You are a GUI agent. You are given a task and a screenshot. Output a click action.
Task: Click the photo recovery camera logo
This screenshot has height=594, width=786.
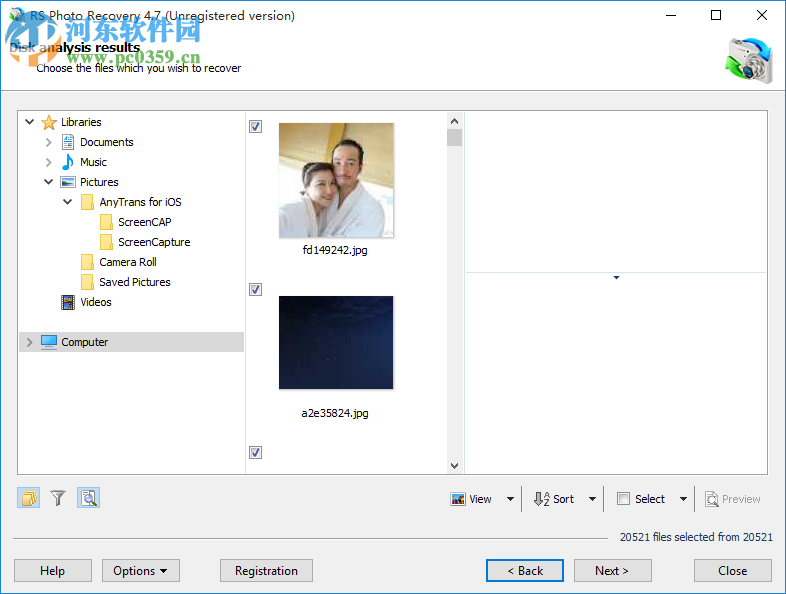point(749,61)
